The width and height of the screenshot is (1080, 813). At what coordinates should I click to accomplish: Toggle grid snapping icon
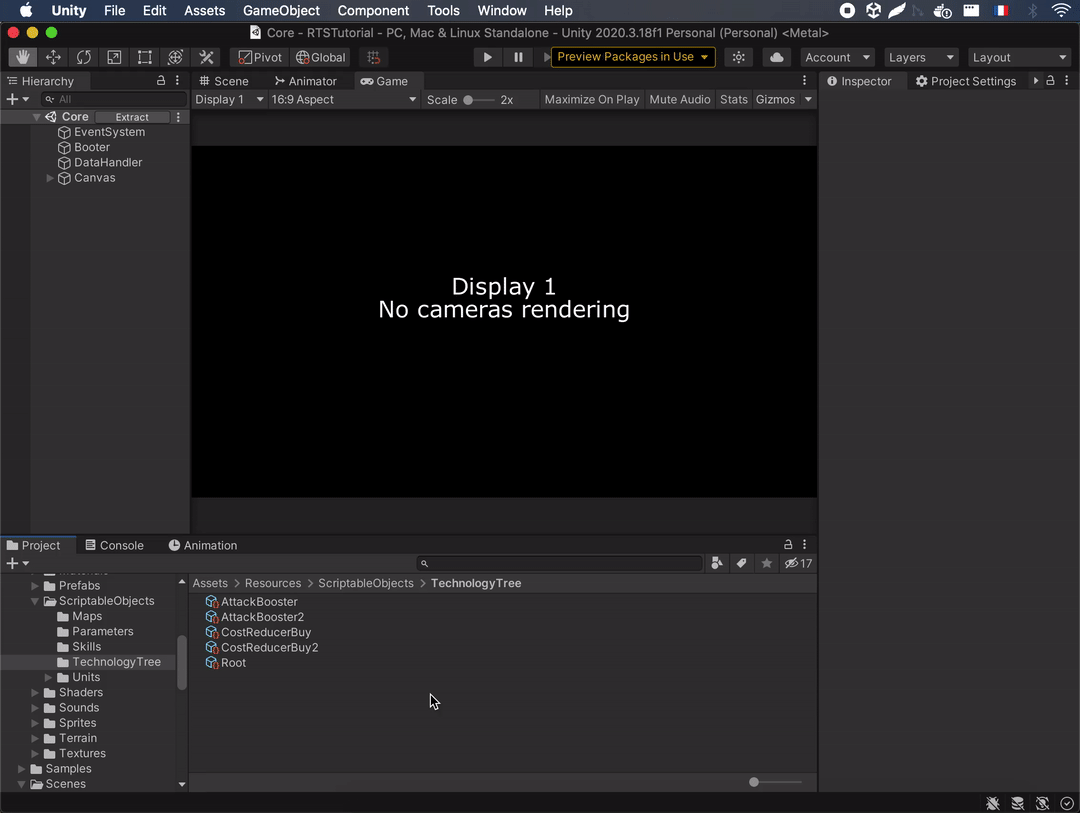tap(373, 57)
